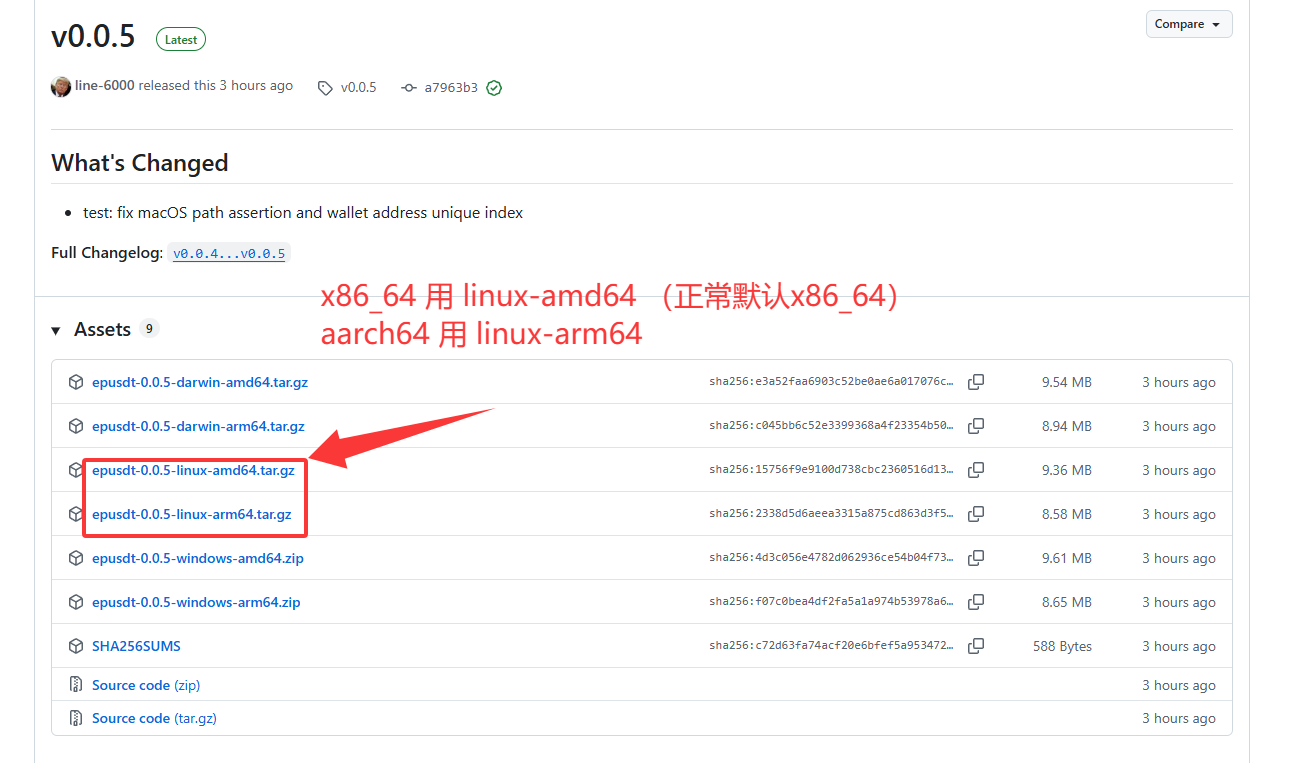Click the green verified commit checkmark icon
The height and width of the screenshot is (763, 1313).
point(494,88)
